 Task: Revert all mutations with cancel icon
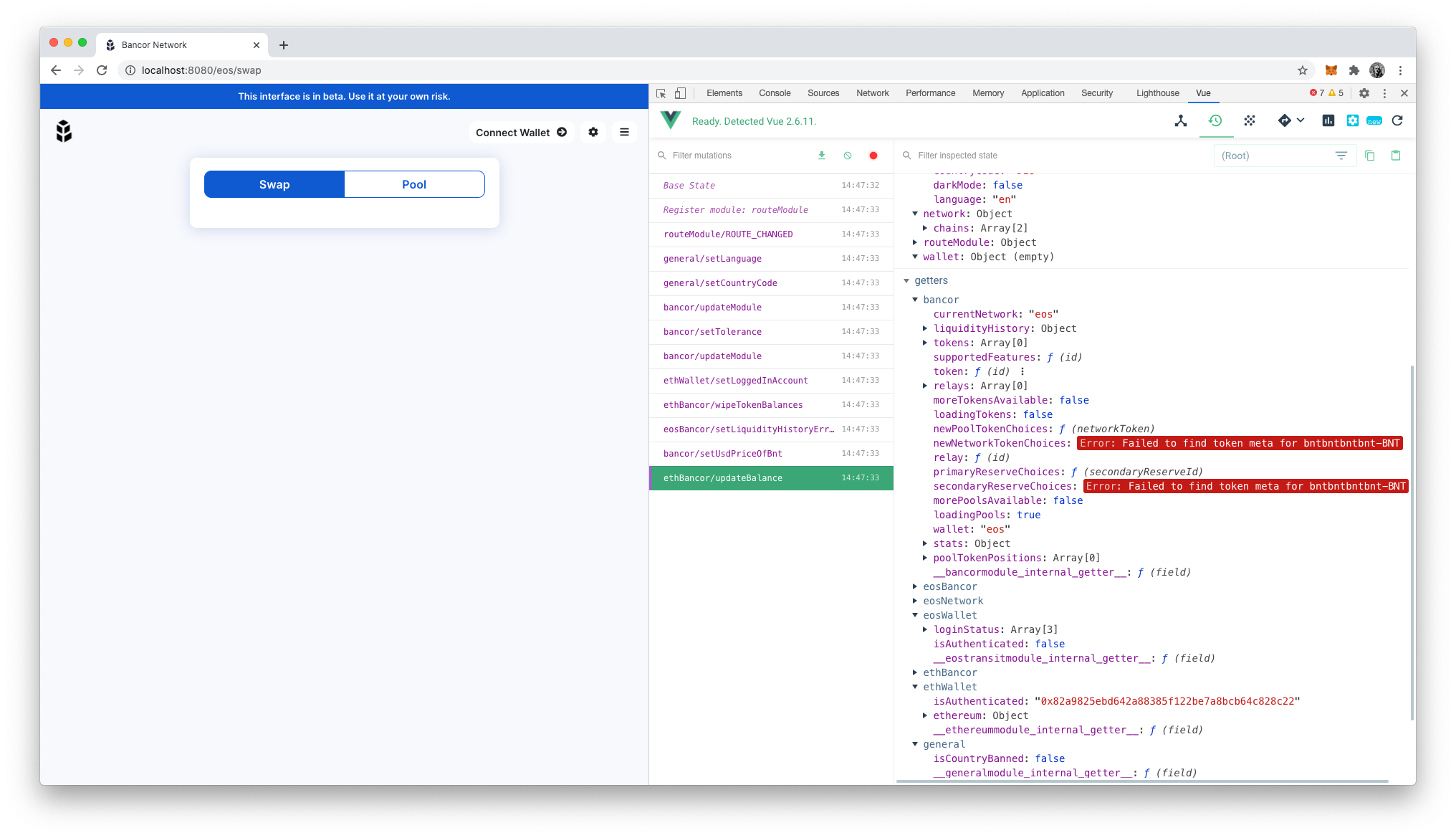[848, 156]
